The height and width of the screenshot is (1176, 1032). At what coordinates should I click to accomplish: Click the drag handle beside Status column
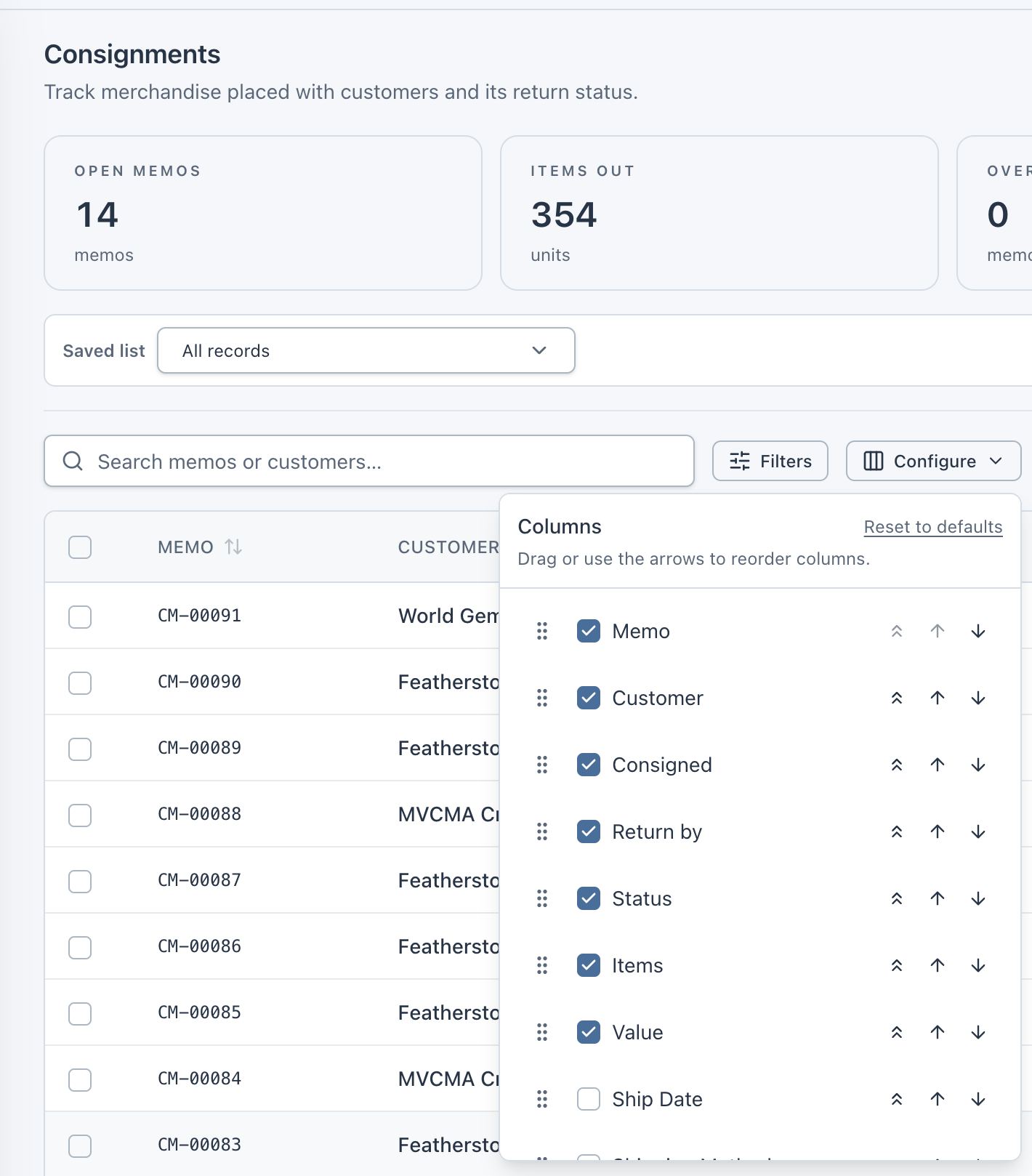click(542, 898)
